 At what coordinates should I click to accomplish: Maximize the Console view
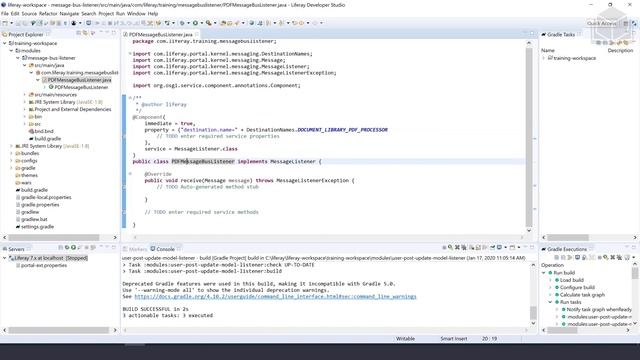532,247
